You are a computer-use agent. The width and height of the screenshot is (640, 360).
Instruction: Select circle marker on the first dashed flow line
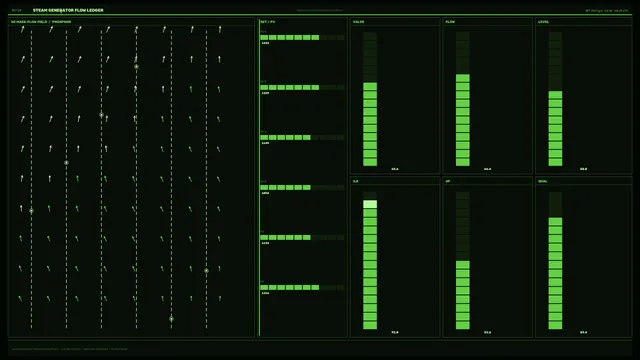31,211
